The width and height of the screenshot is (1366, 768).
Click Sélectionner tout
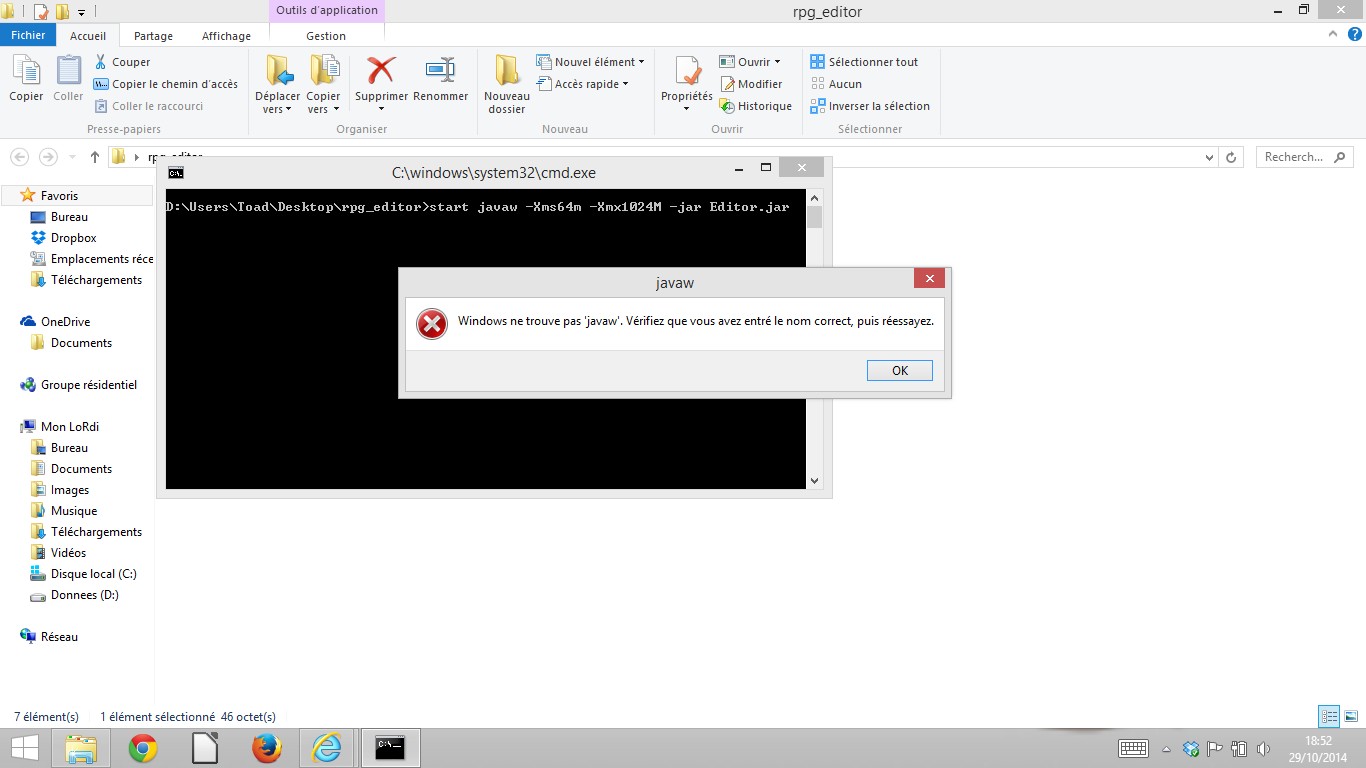[864, 62]
